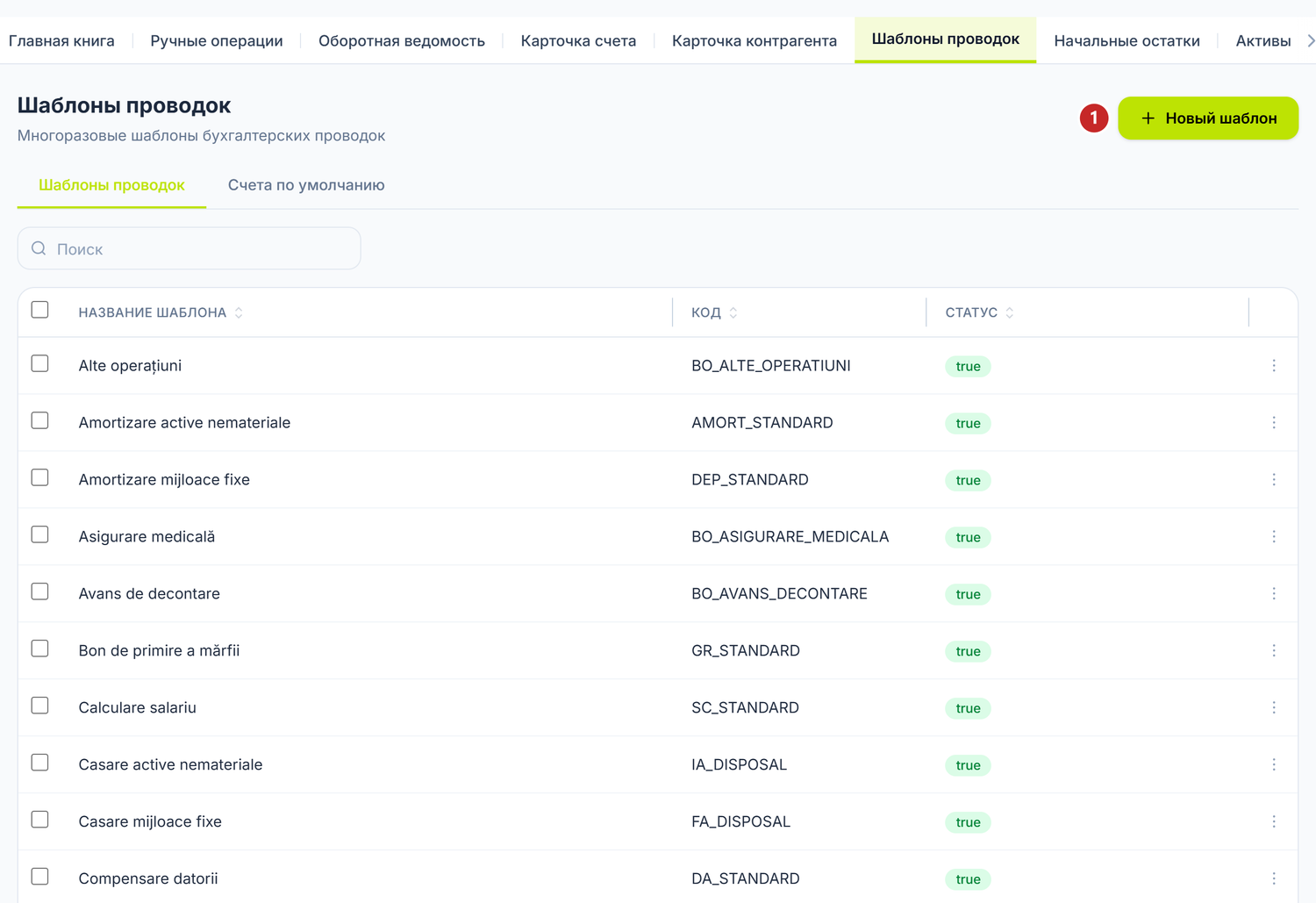Click true status badge for GR_STANDARD
Screen dimensions: 1316x903
(x=968, y=651)
